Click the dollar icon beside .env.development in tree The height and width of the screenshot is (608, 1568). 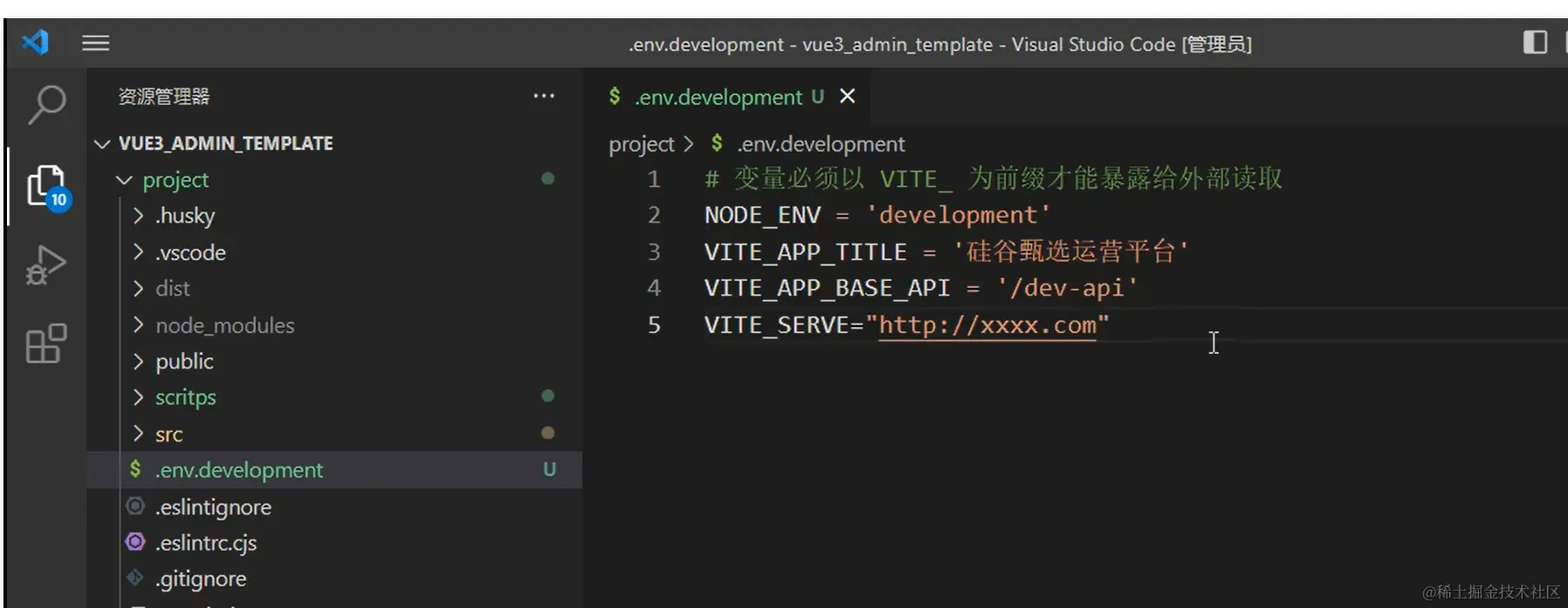(135, 469)
